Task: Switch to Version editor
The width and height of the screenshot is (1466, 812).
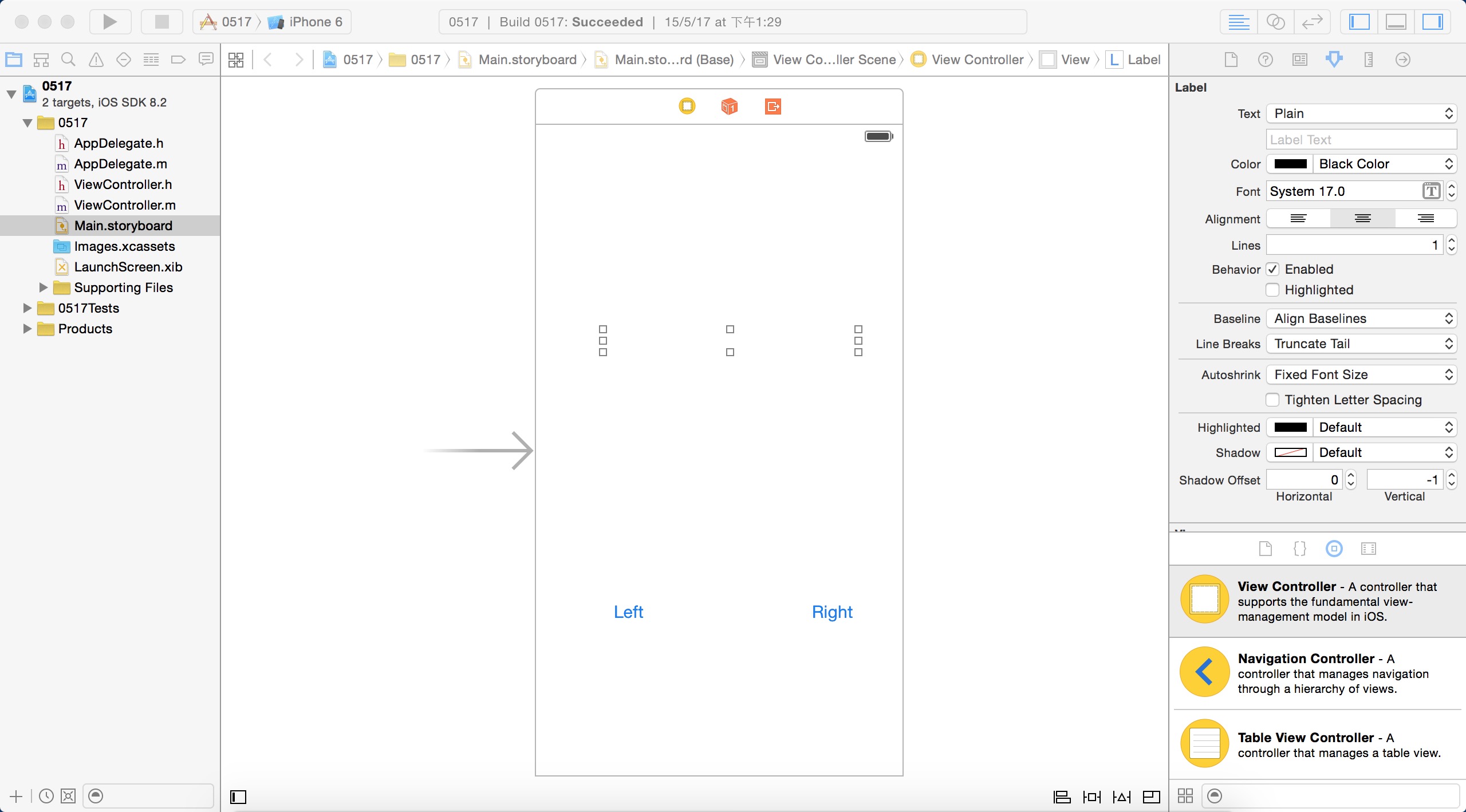Action: [x=1312, y=22]
